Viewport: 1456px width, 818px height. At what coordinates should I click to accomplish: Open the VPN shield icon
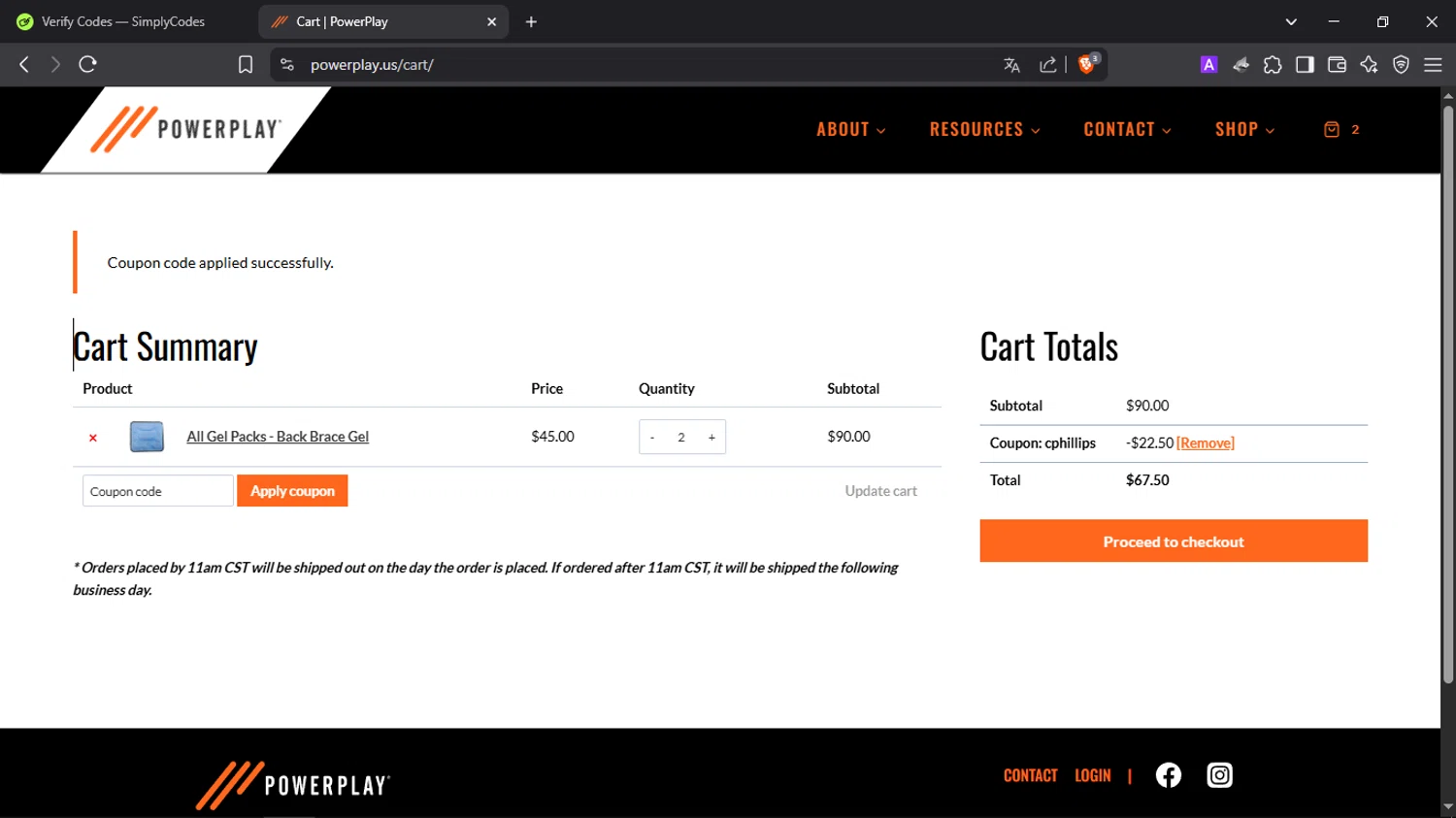click(1401, 65)
